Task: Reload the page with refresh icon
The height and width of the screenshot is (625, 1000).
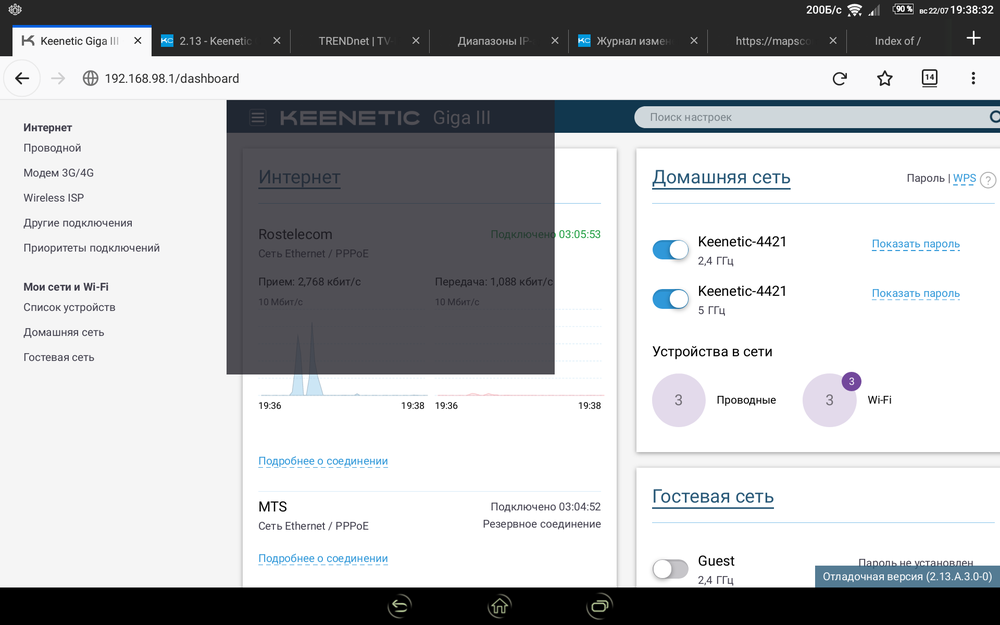Action: (840, 78)
